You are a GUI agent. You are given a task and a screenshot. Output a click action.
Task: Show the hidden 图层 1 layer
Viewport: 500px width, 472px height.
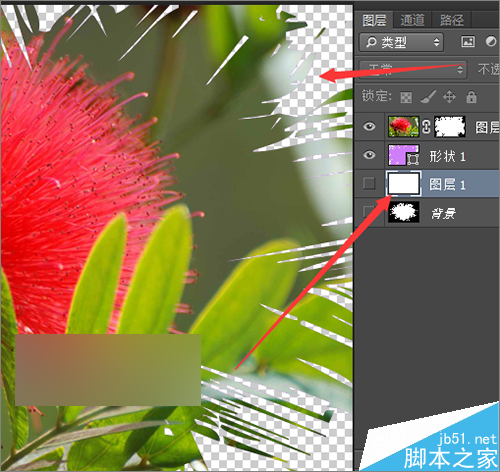point(369,183)
